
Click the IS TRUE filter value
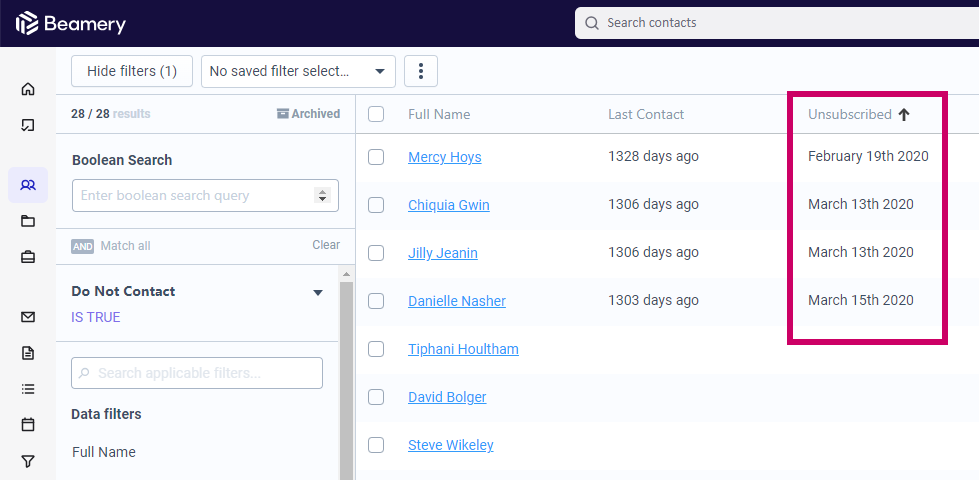point(96,317)
